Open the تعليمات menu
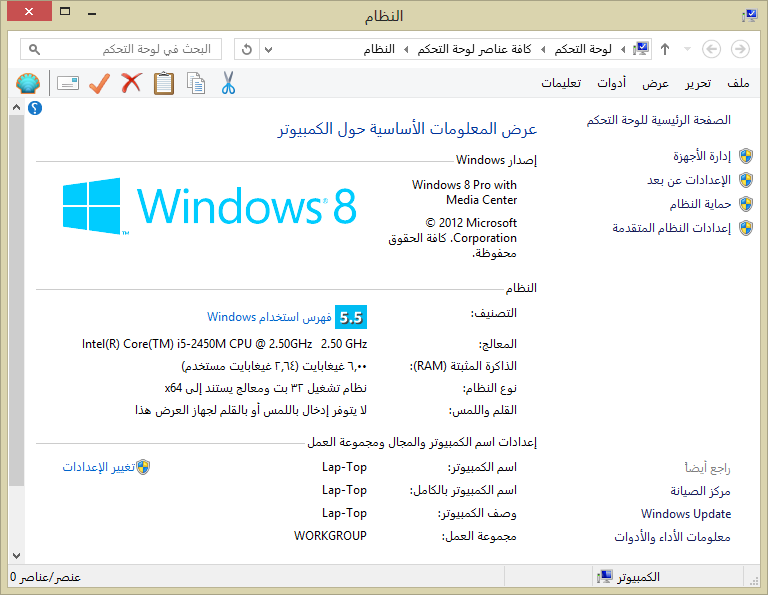The height and width of the screenshot is (595, 768). point(561,83)
